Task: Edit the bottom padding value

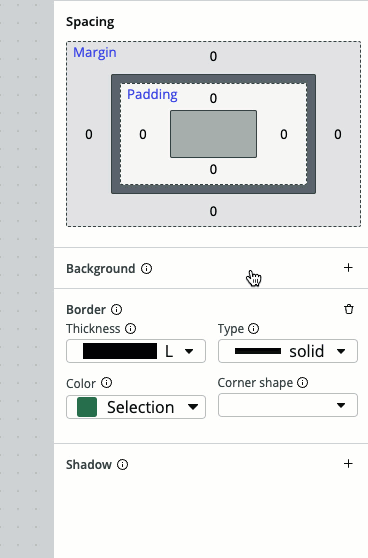Action: (213, 169)
